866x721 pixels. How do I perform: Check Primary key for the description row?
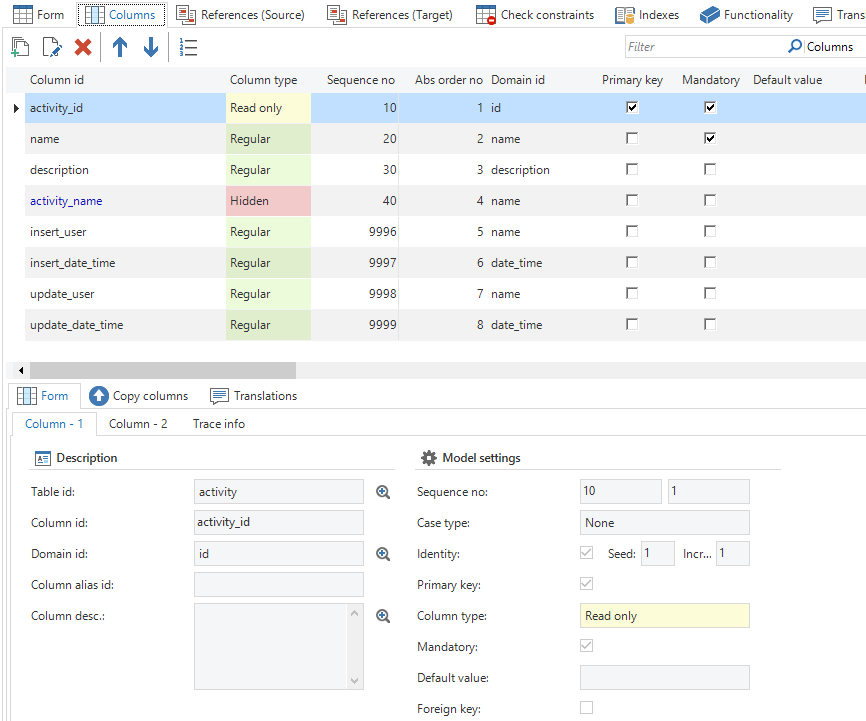[632, 170]
